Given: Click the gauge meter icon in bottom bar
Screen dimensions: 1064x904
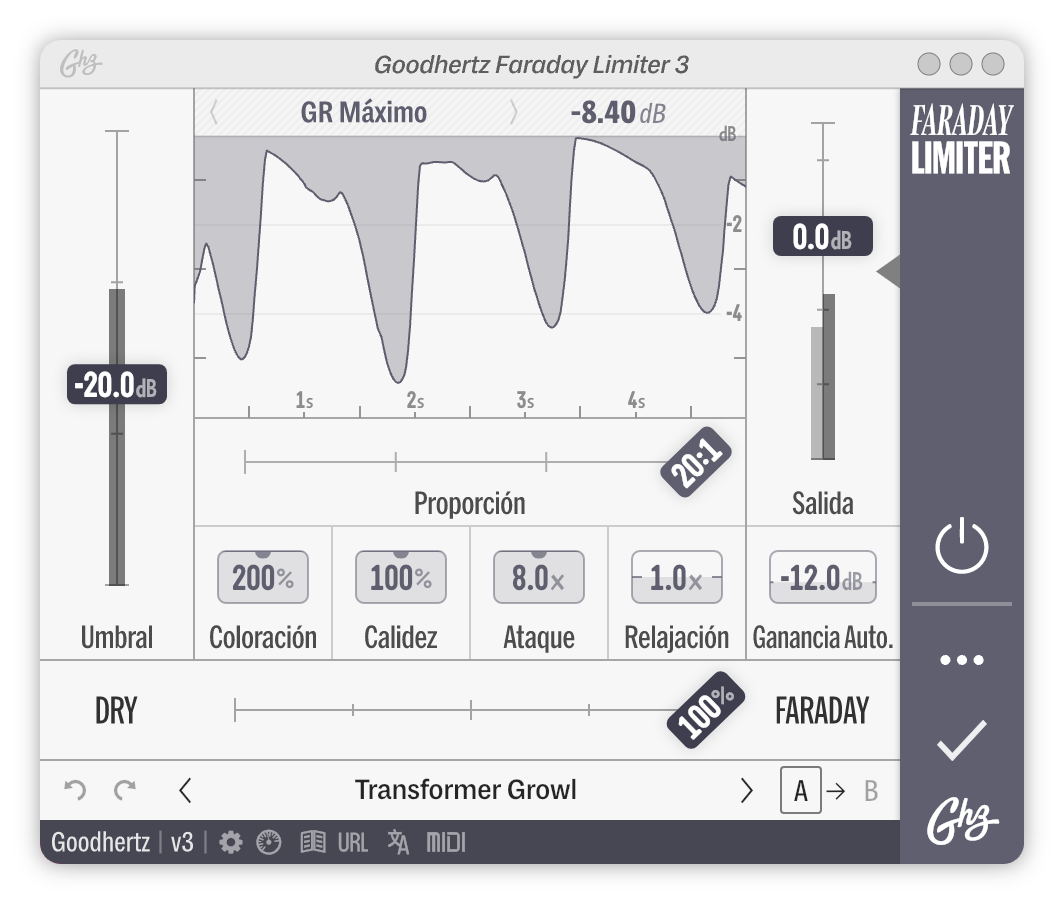Looking at the screenshot, I should pyautogui.click(x=269, y=842).
